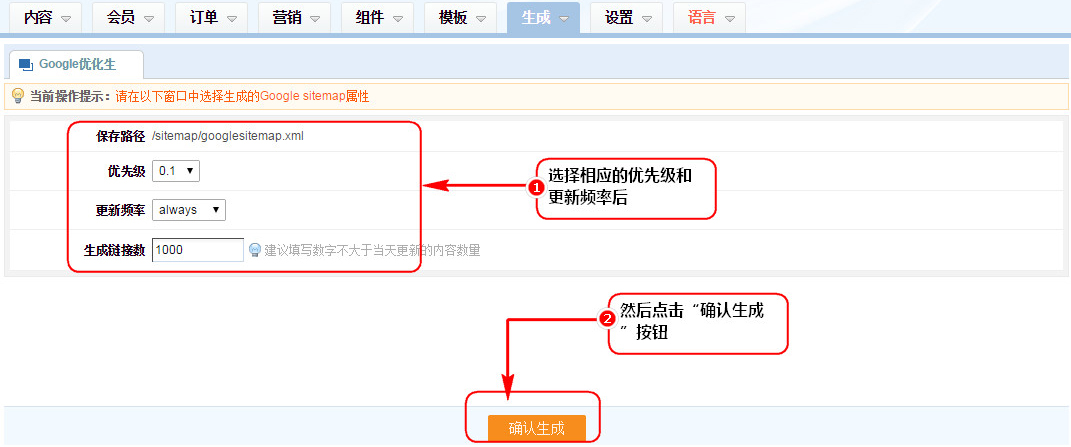
Task: Open the 会员 menu
Action: coord(129,17)
